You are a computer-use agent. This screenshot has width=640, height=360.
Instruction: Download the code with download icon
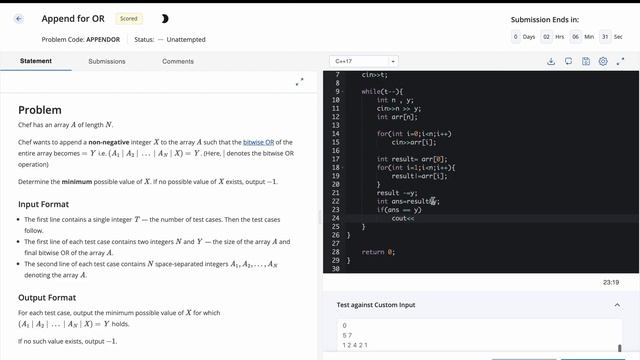551,61
